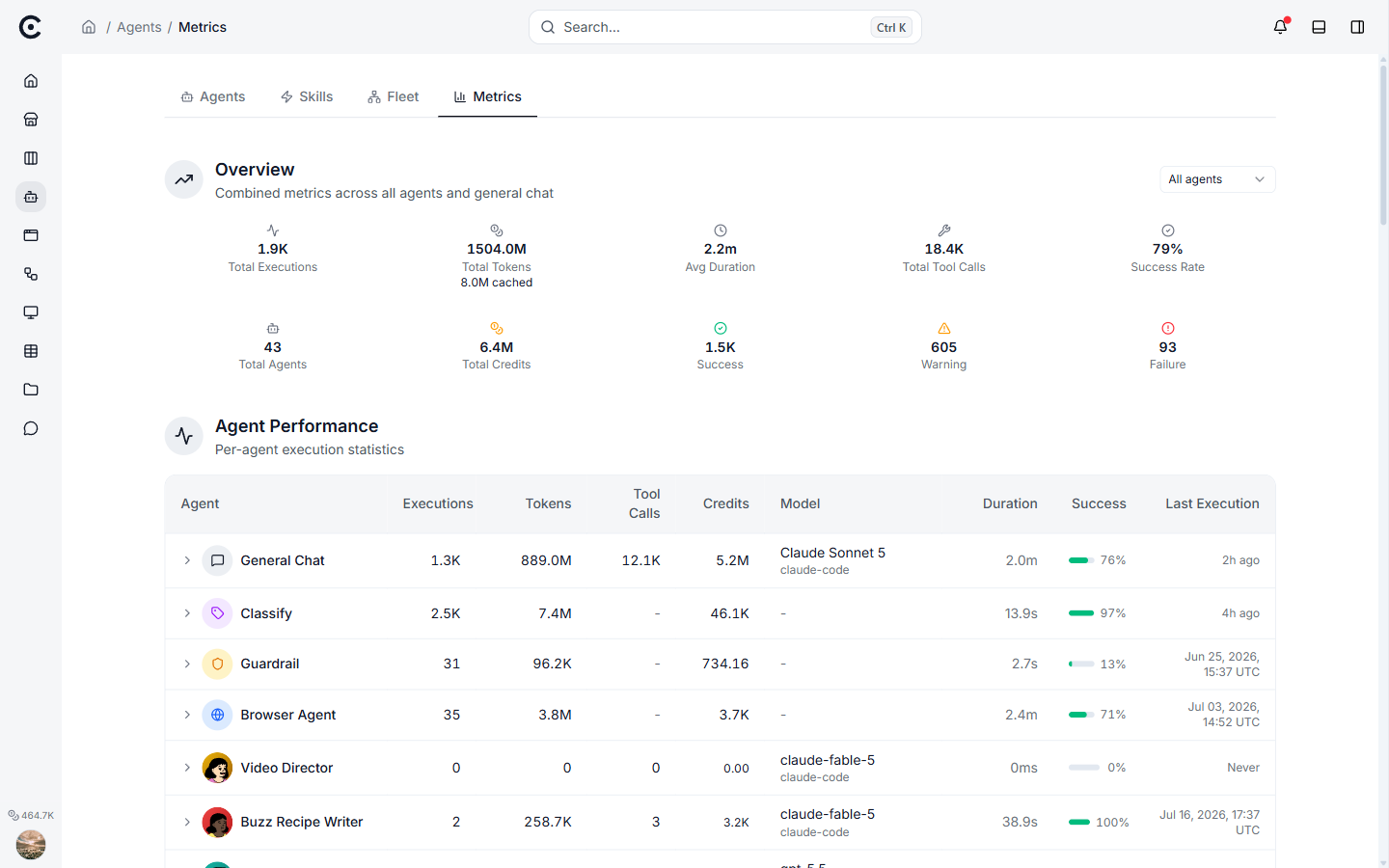Viewport: 1389px width, 868px height.
Task: Open the chat bubble icon in sidebar
Action: tap(31, 428)
